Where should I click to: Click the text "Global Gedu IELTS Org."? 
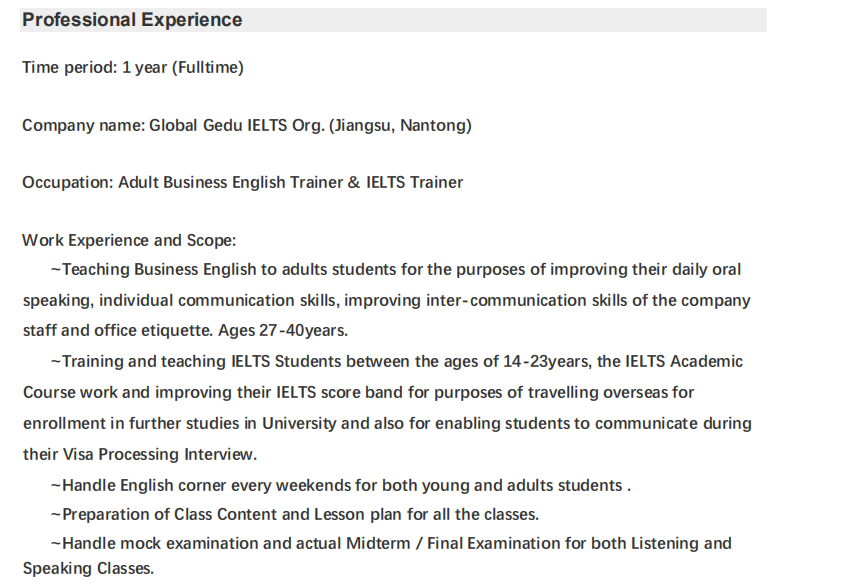236,126
